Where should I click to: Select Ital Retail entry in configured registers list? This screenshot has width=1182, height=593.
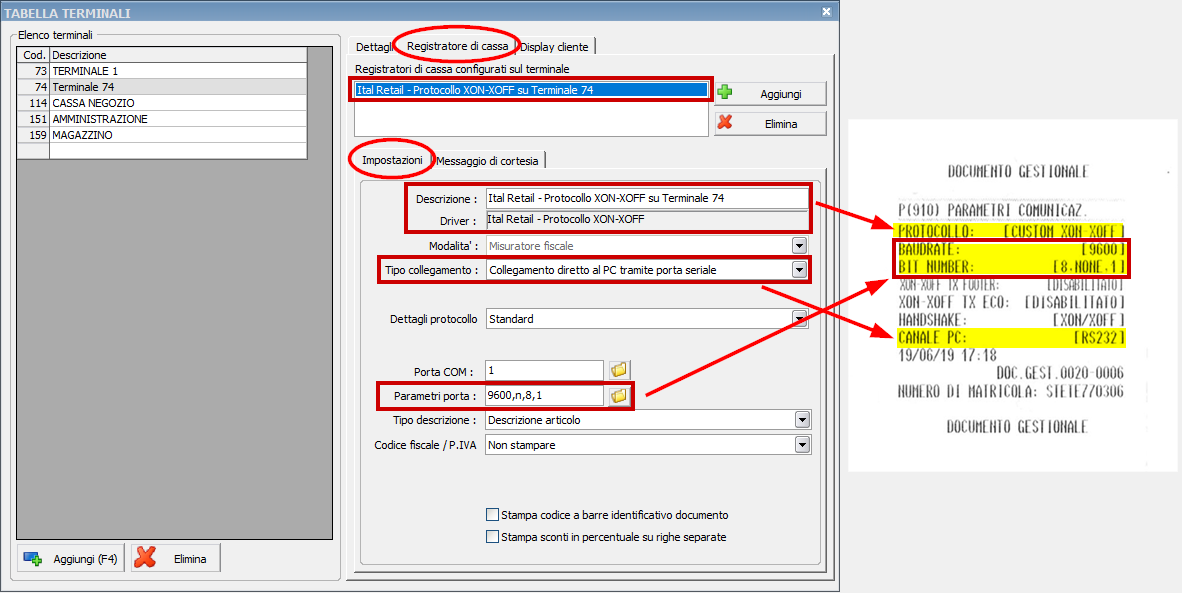pyautogui.click(x=530, y=90)
